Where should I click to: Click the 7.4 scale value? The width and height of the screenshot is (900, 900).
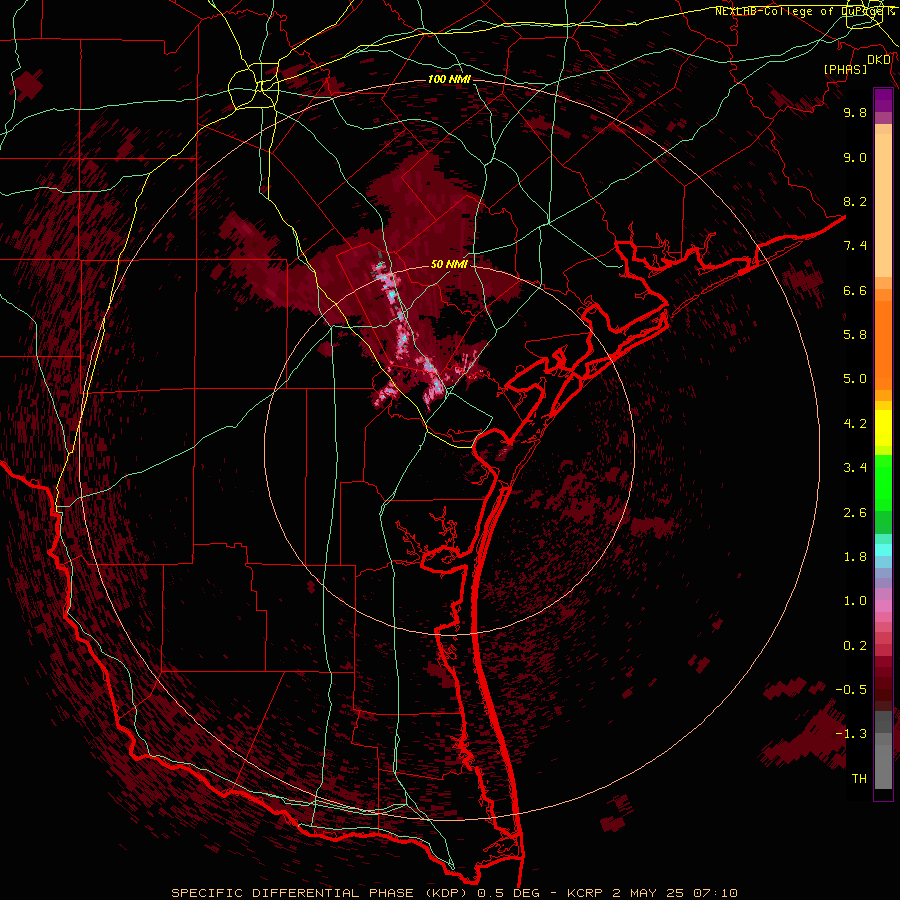[x=855, y=246]
